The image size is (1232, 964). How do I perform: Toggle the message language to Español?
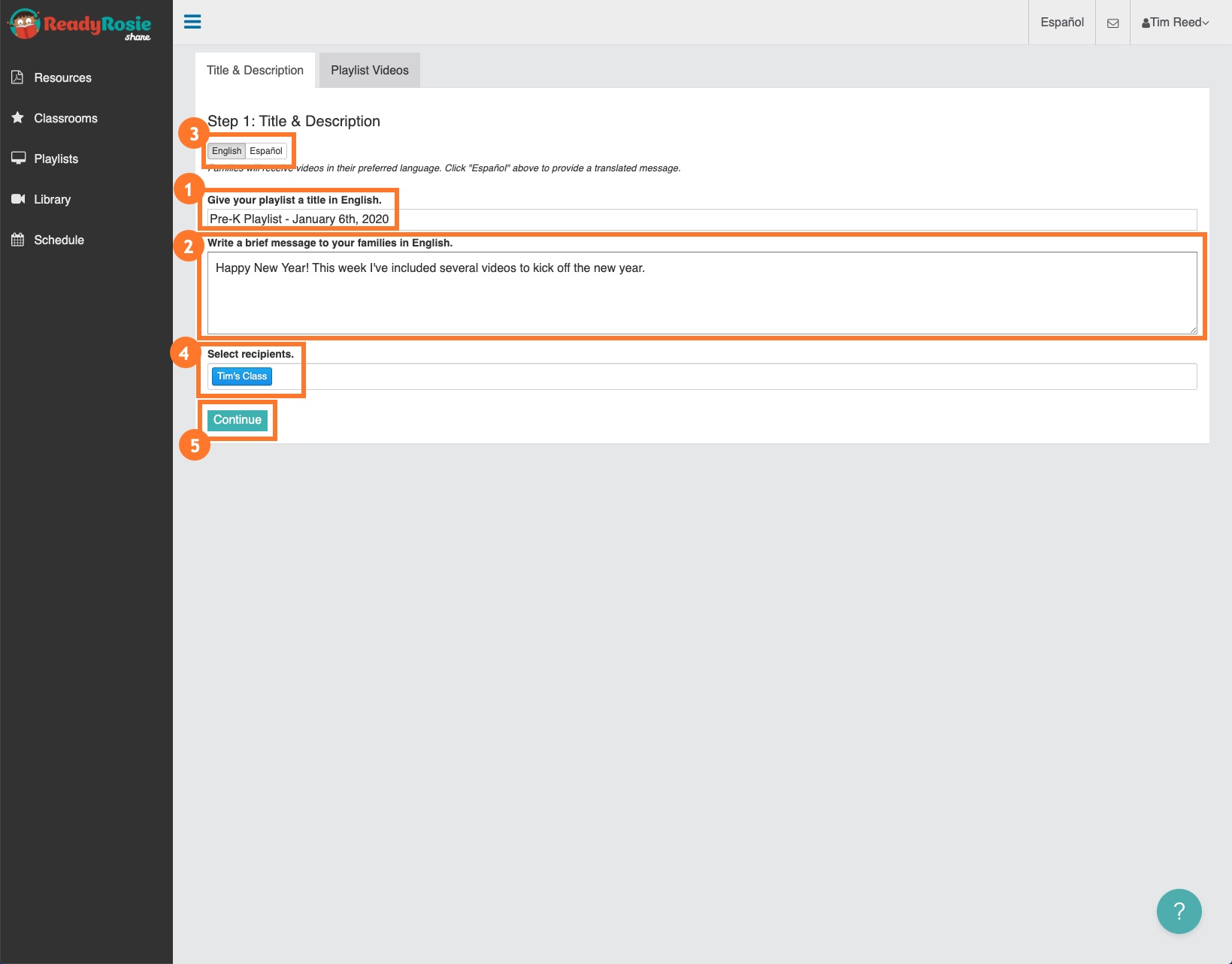coord(265,150)
